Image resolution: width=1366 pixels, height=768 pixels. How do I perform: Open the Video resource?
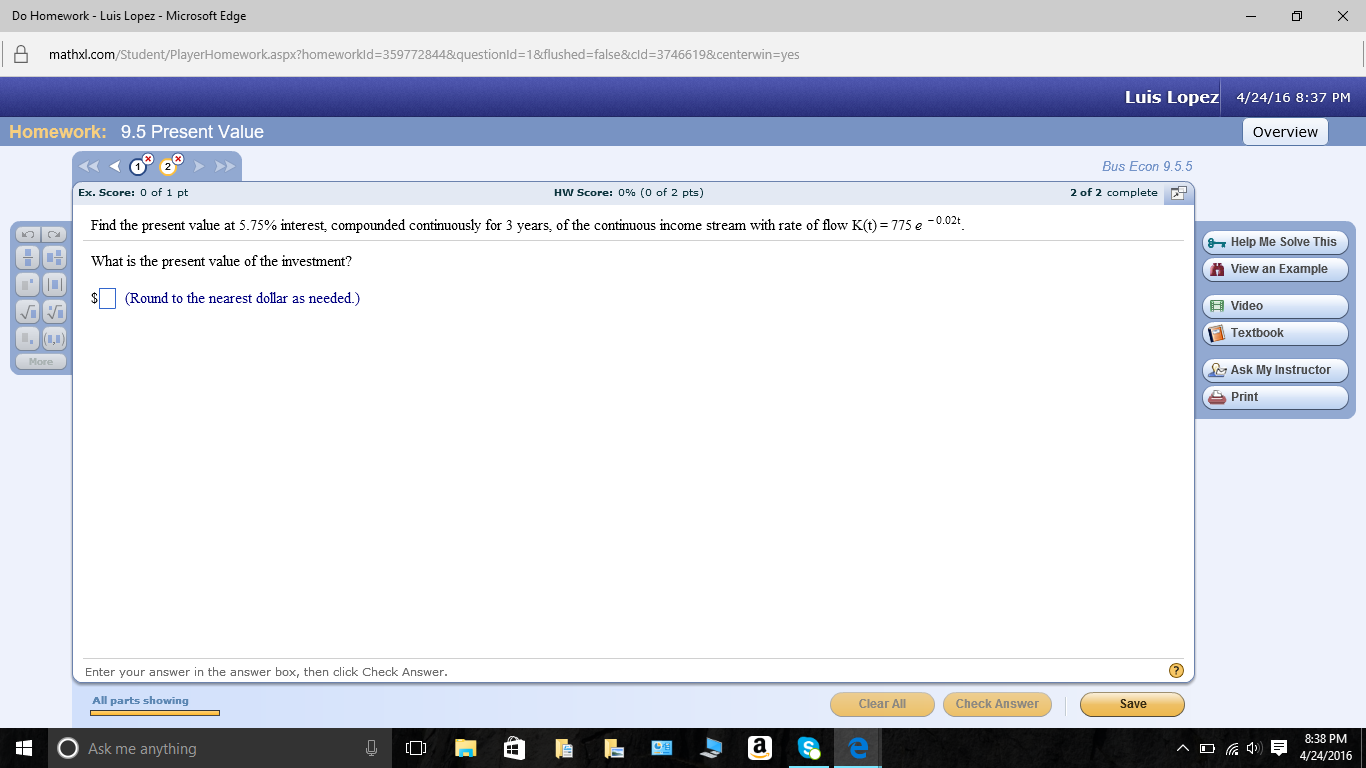coord(1275,306)
